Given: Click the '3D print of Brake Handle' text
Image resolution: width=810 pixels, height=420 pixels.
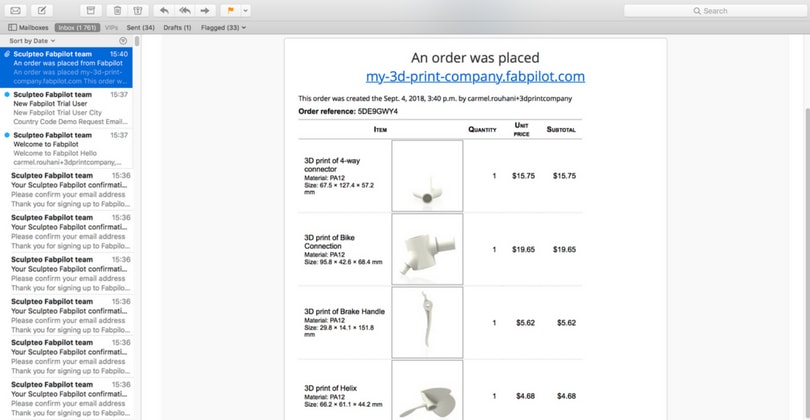Looking at the screenshot, I should [x=344, y=312].
